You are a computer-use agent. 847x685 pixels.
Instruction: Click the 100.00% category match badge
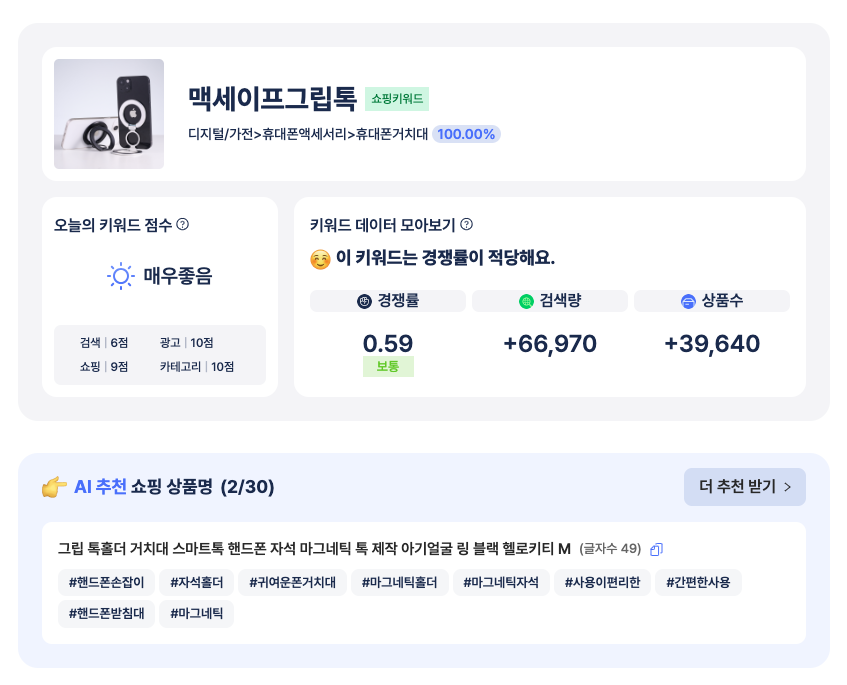click(466, 133)
